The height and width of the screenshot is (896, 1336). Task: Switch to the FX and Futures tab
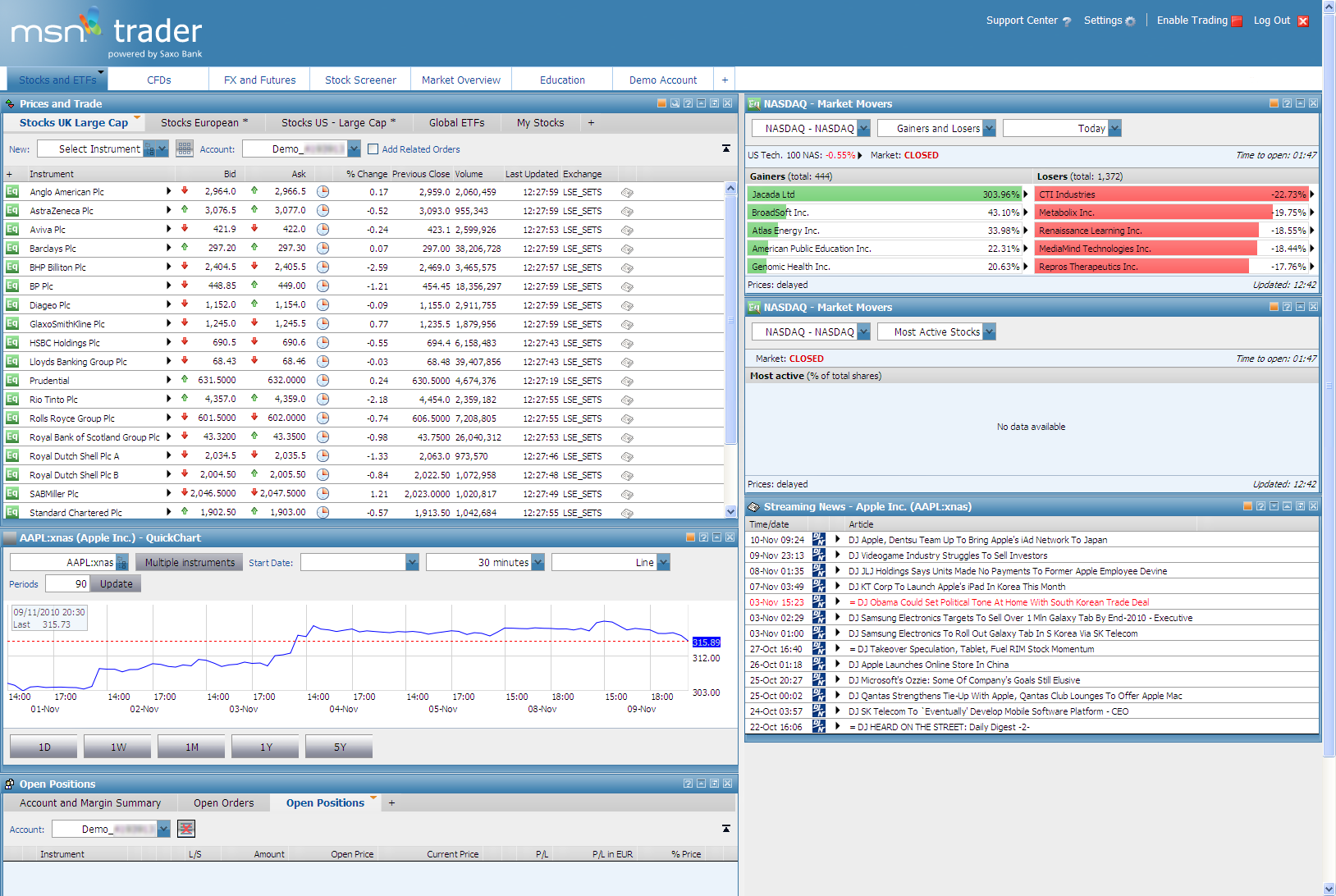point(259,80)
